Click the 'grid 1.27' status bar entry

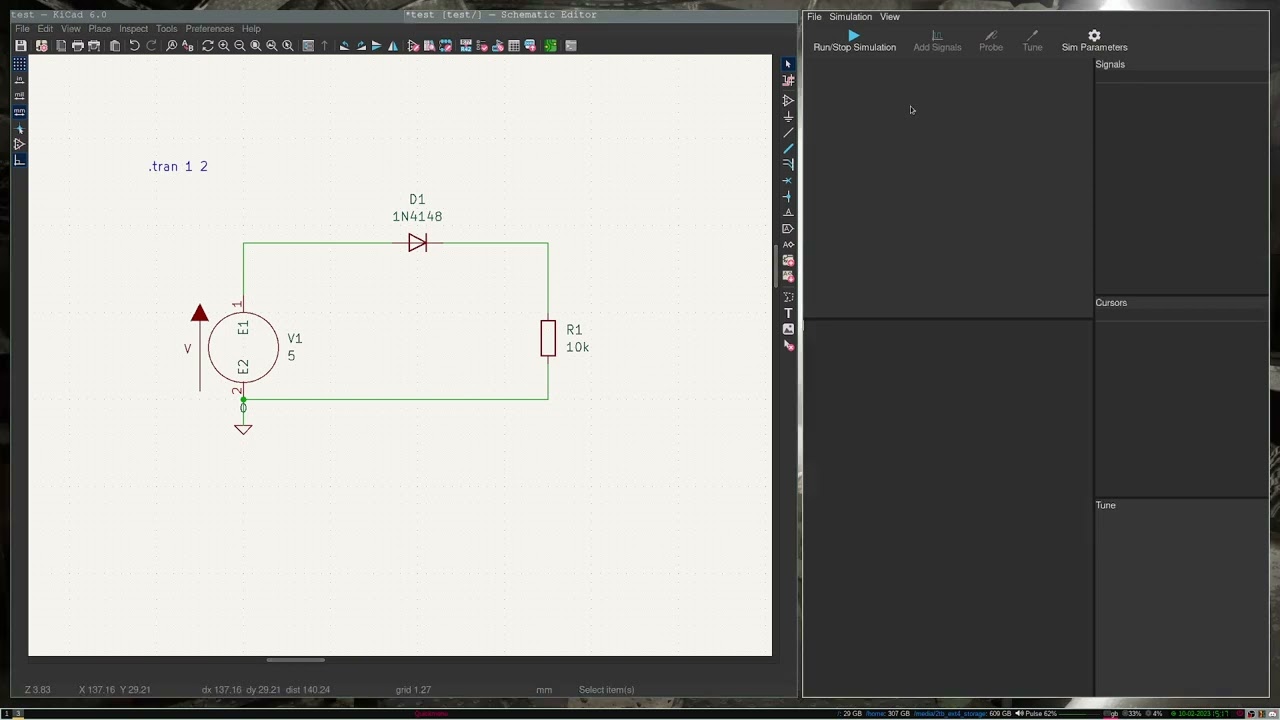pos(412,690)
